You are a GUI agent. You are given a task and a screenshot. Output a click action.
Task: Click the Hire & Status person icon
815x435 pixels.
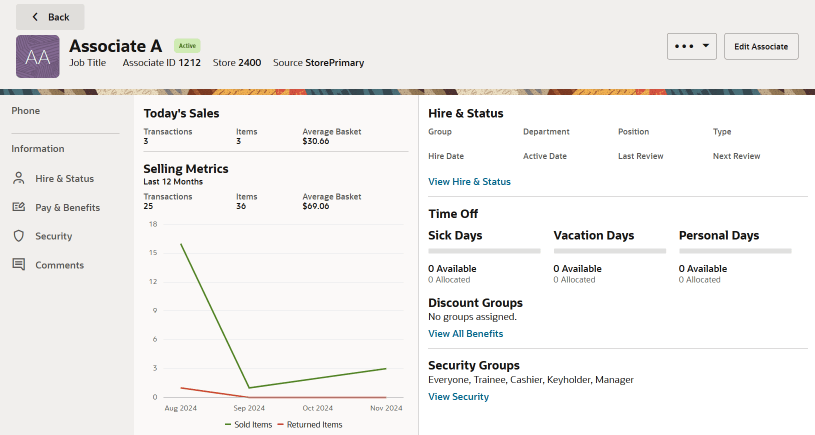19,178
